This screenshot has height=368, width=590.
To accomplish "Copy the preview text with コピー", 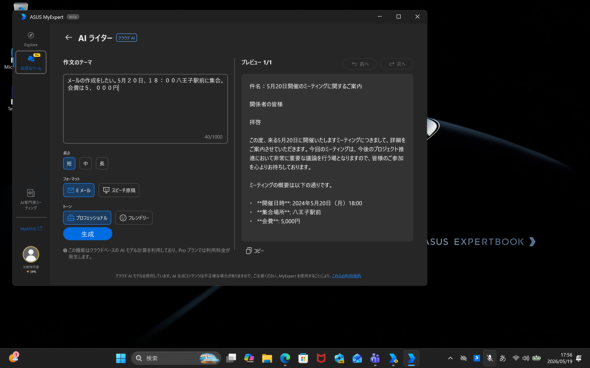I will (255, 251).
